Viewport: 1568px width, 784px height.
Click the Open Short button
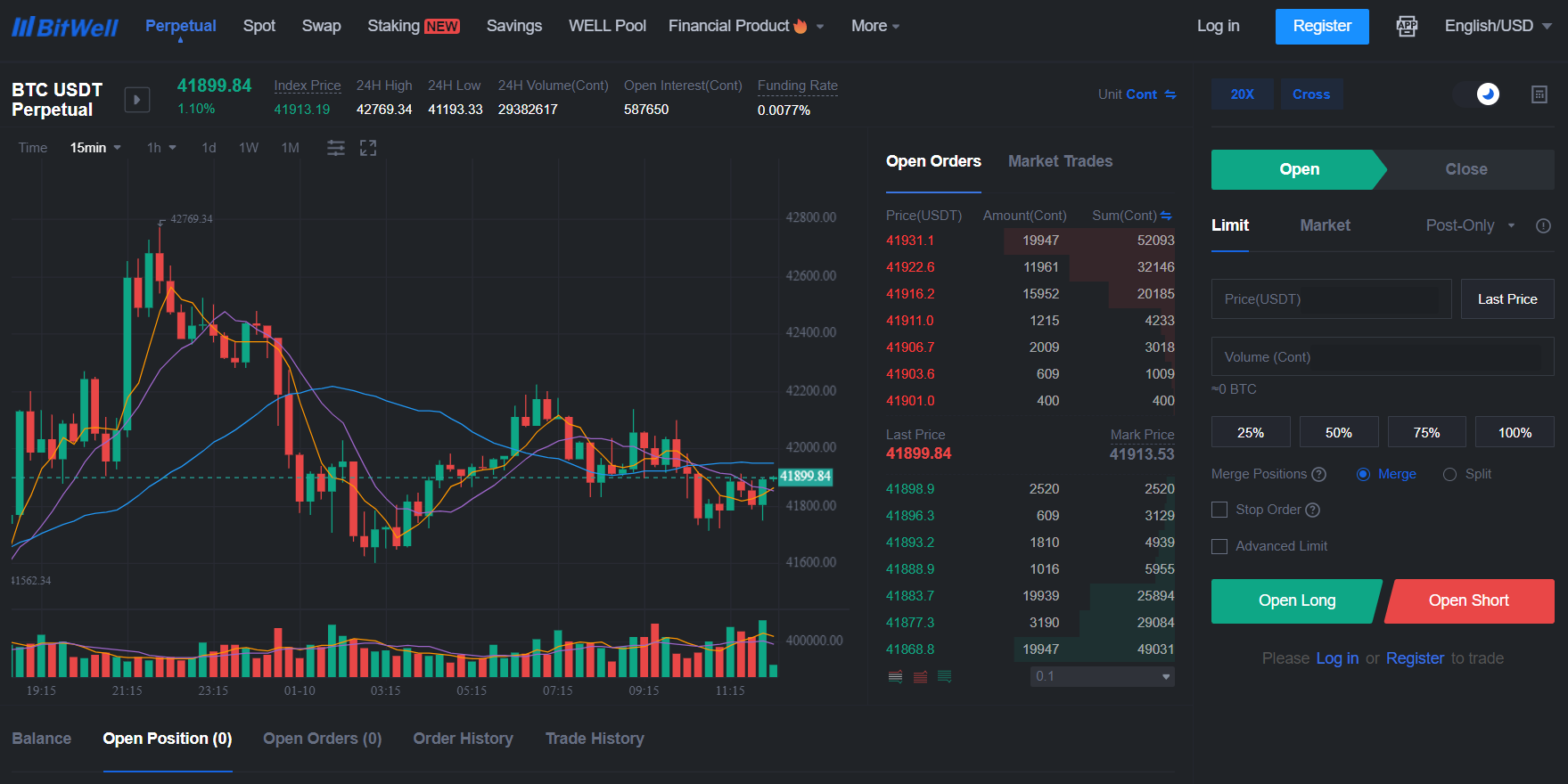coord(1469,600)
